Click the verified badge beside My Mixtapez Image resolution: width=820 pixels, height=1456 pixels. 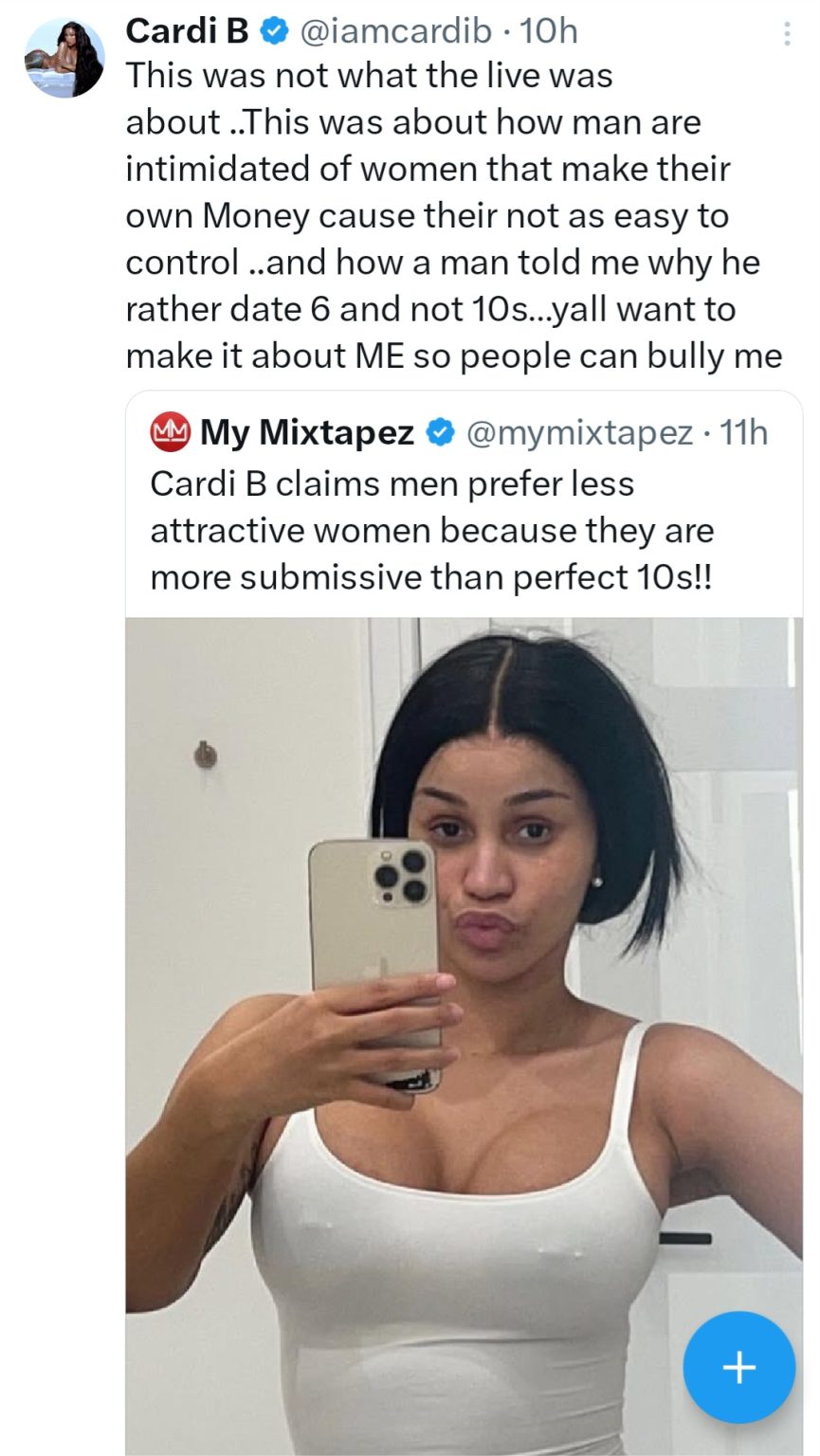(440, 433)
